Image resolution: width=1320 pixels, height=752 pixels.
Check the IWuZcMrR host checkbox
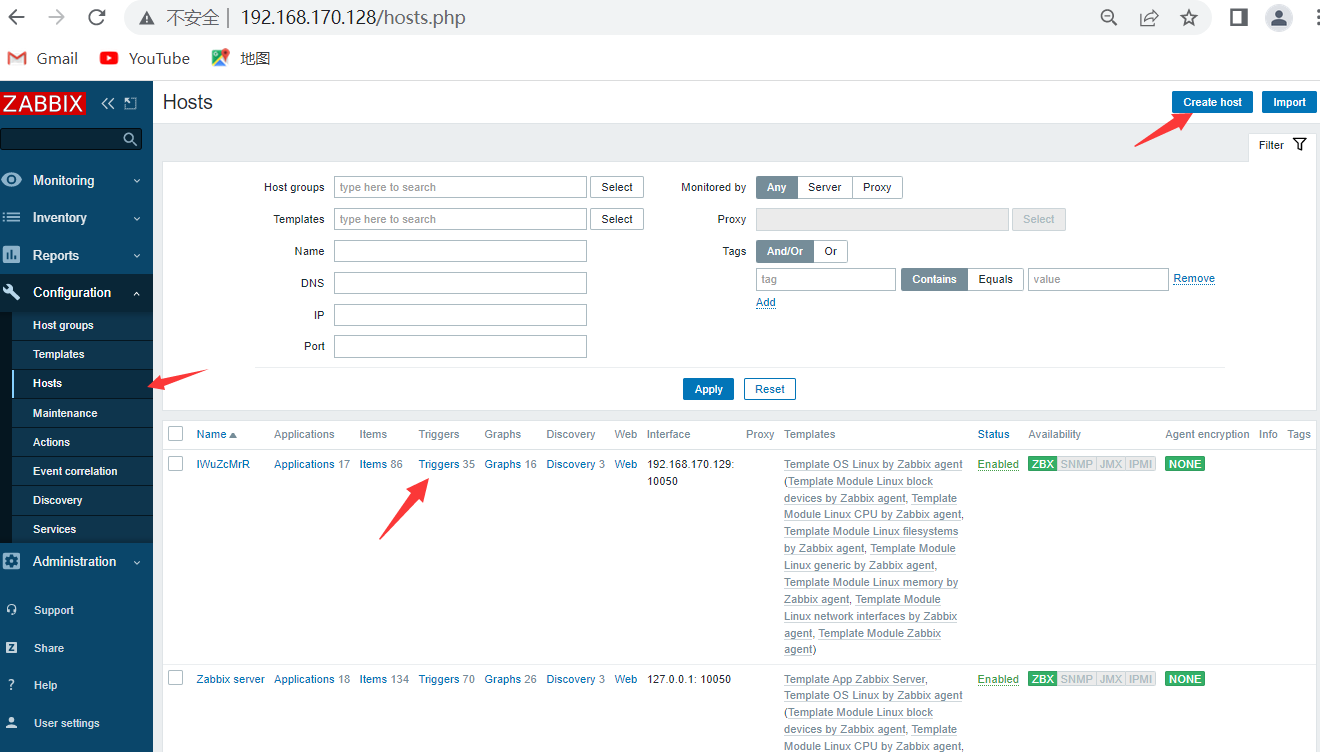pyautogui.click(x=176, y=463)
